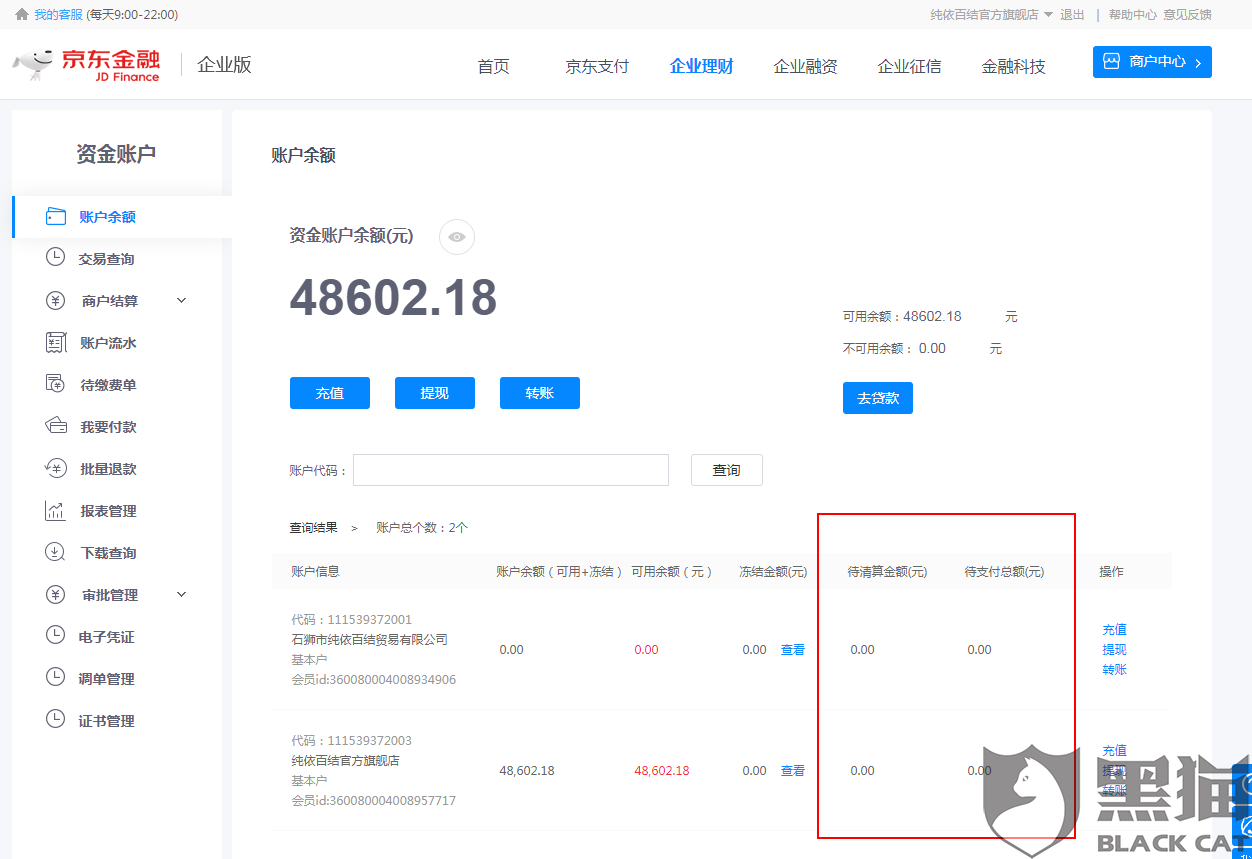Click inside the 账户代码 input field
1252x859 pixels.
(510, 469)
